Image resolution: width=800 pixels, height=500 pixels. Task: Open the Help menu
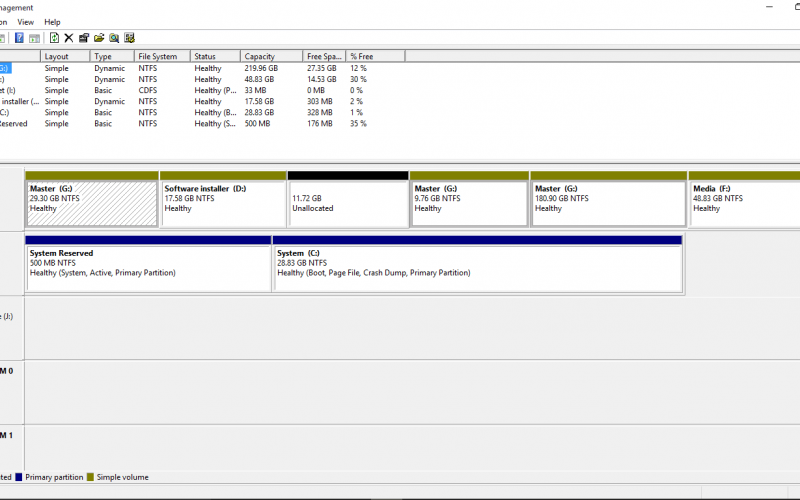pyautogui.click(x=52, y=22)
